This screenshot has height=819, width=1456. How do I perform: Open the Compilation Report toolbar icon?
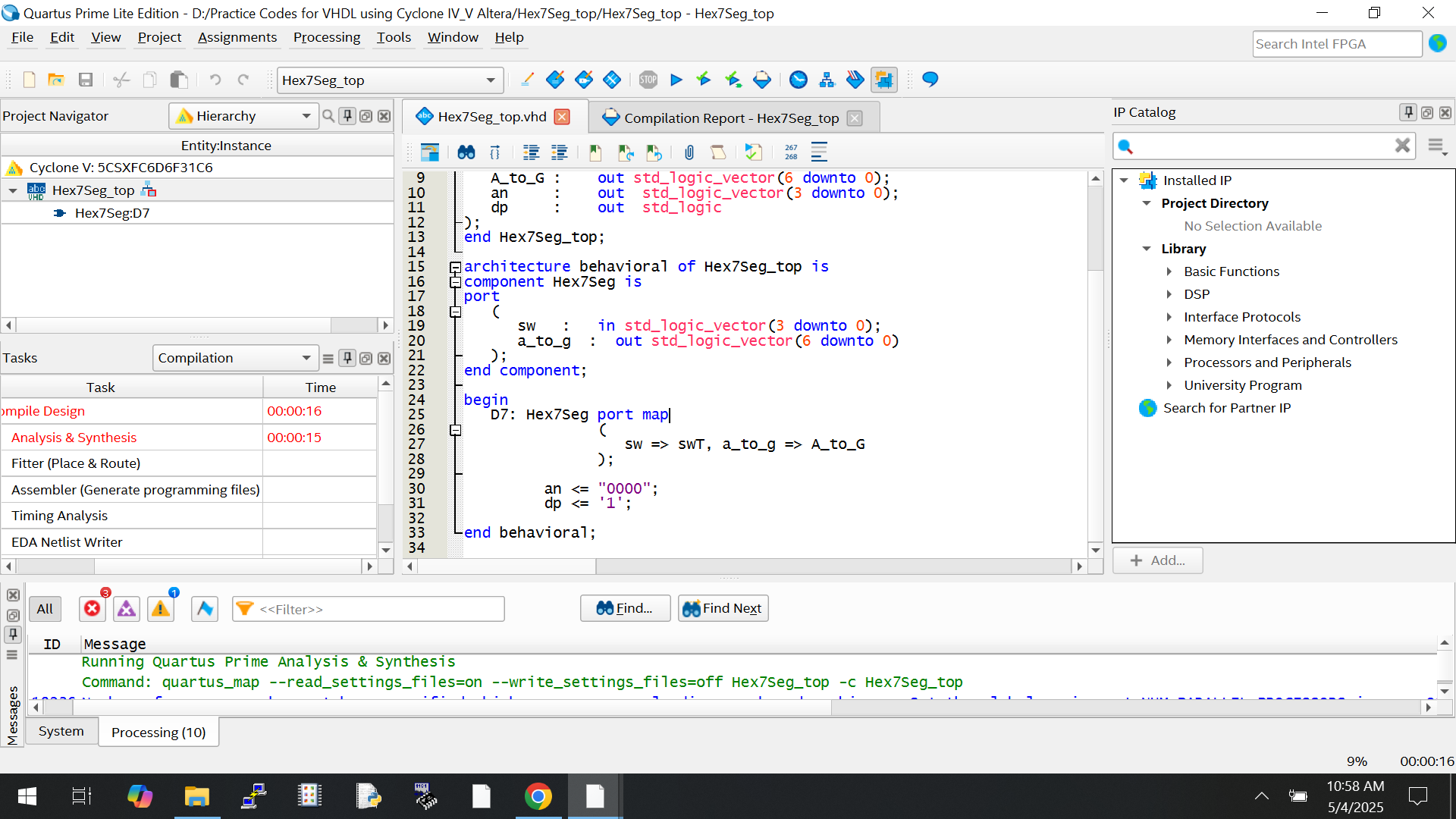click(762, 80)
